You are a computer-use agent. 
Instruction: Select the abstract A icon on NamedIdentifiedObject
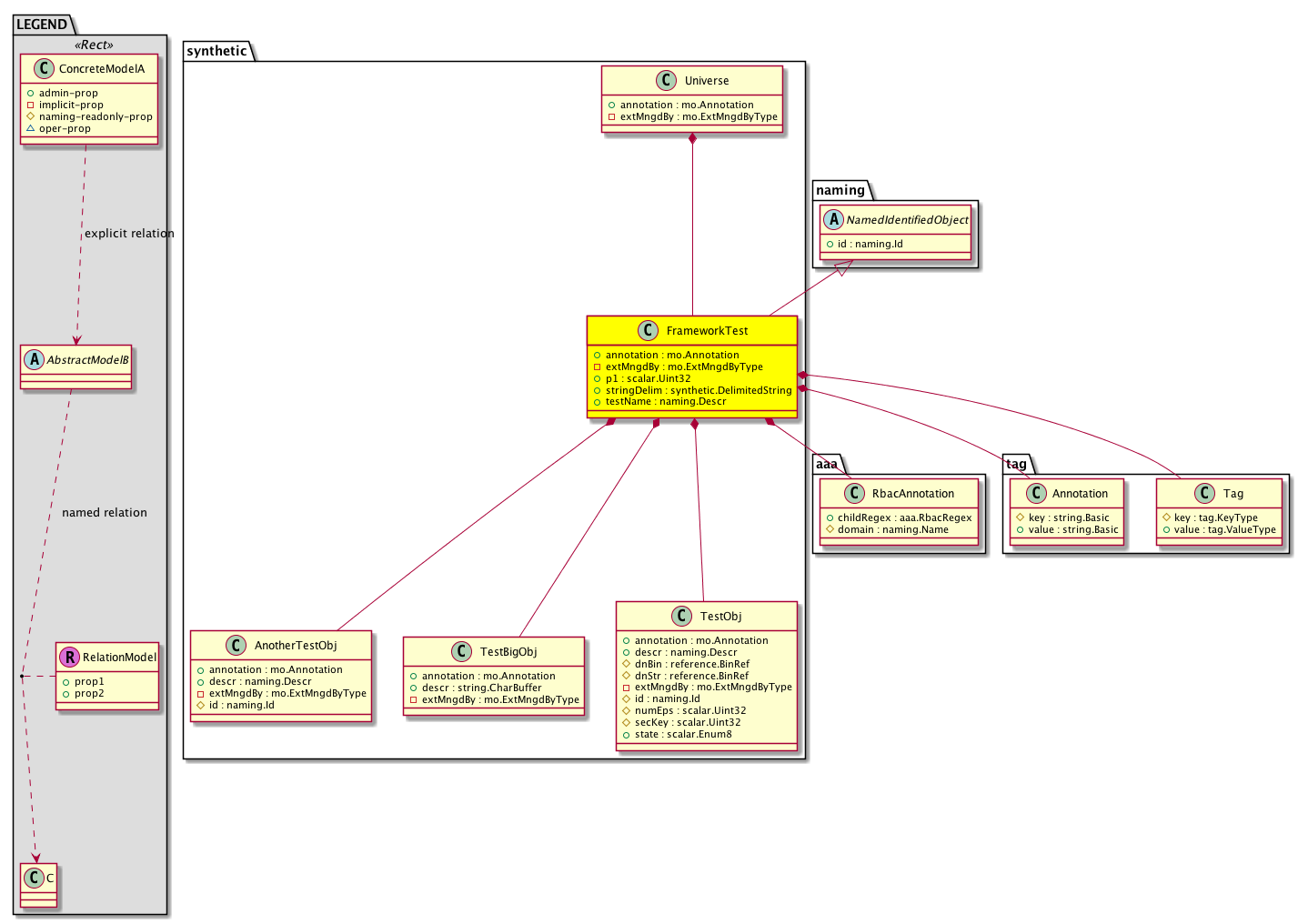click(x=833, y=220)
